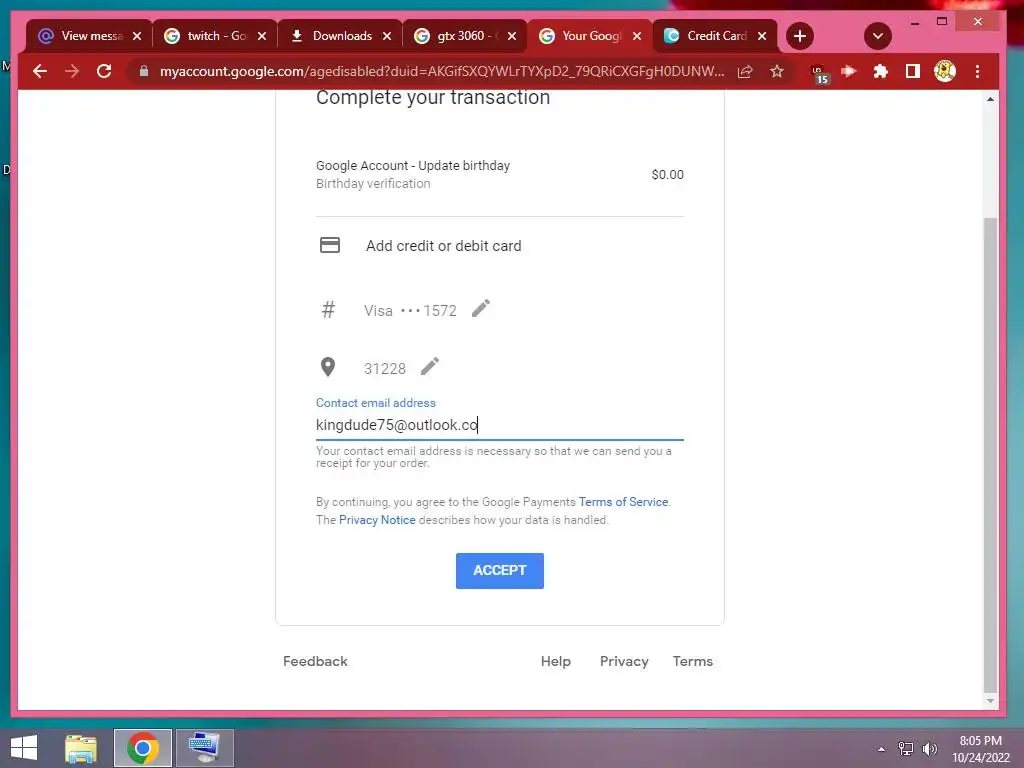The height and width of the screenshot is (768, 1024).
Task: Click Add credit or debit card
Action: (x=443, y=246)
